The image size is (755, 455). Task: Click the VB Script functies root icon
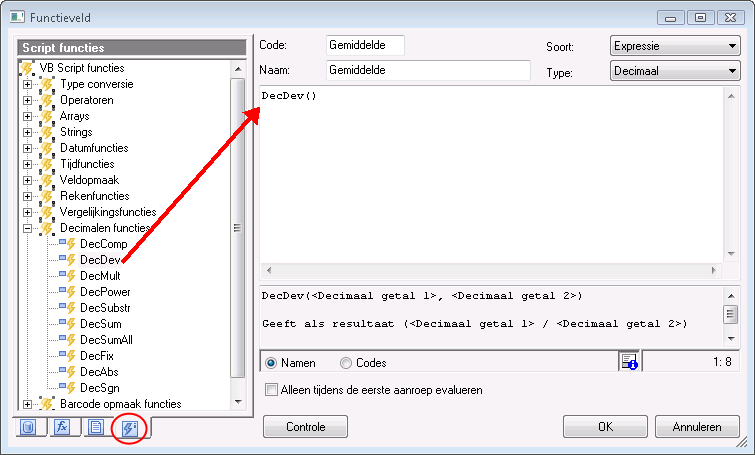pos(27,68)
